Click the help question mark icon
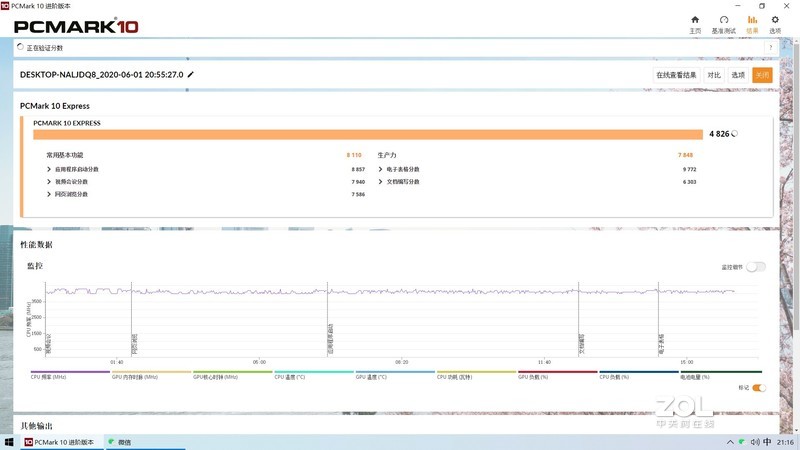The height and width of the screenshot is (450, 800). tap(771, 47)
